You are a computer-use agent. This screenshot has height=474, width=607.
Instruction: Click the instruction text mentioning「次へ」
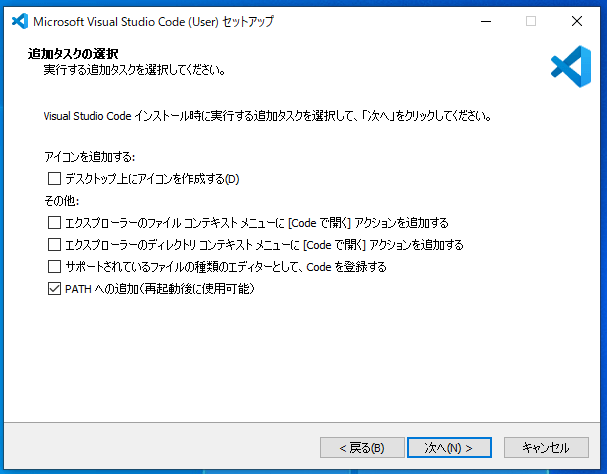coord(270,116)
